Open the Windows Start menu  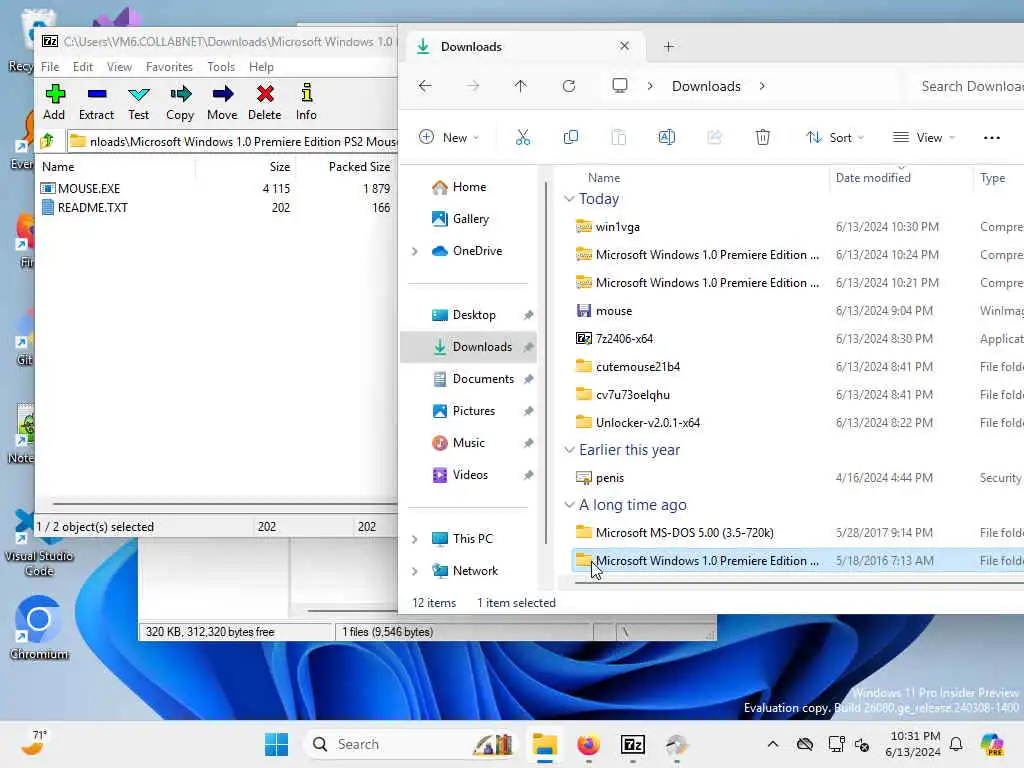(276, 744)
